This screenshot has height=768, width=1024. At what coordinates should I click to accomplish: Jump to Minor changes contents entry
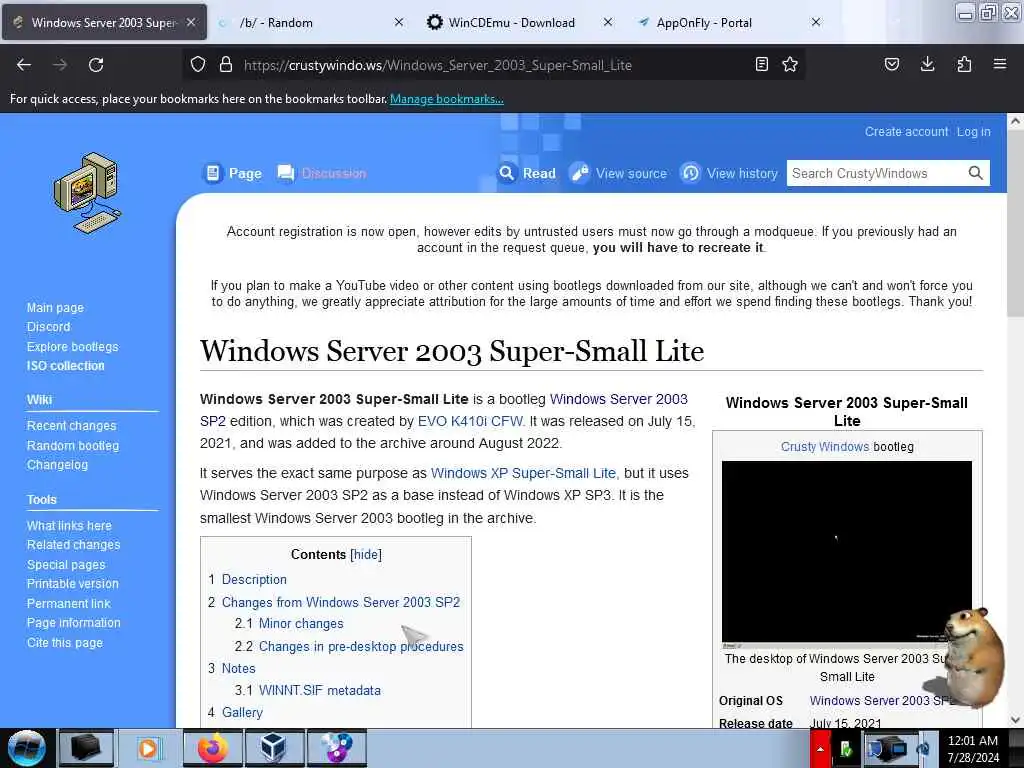pyautogui.click(x=301, y=623)
